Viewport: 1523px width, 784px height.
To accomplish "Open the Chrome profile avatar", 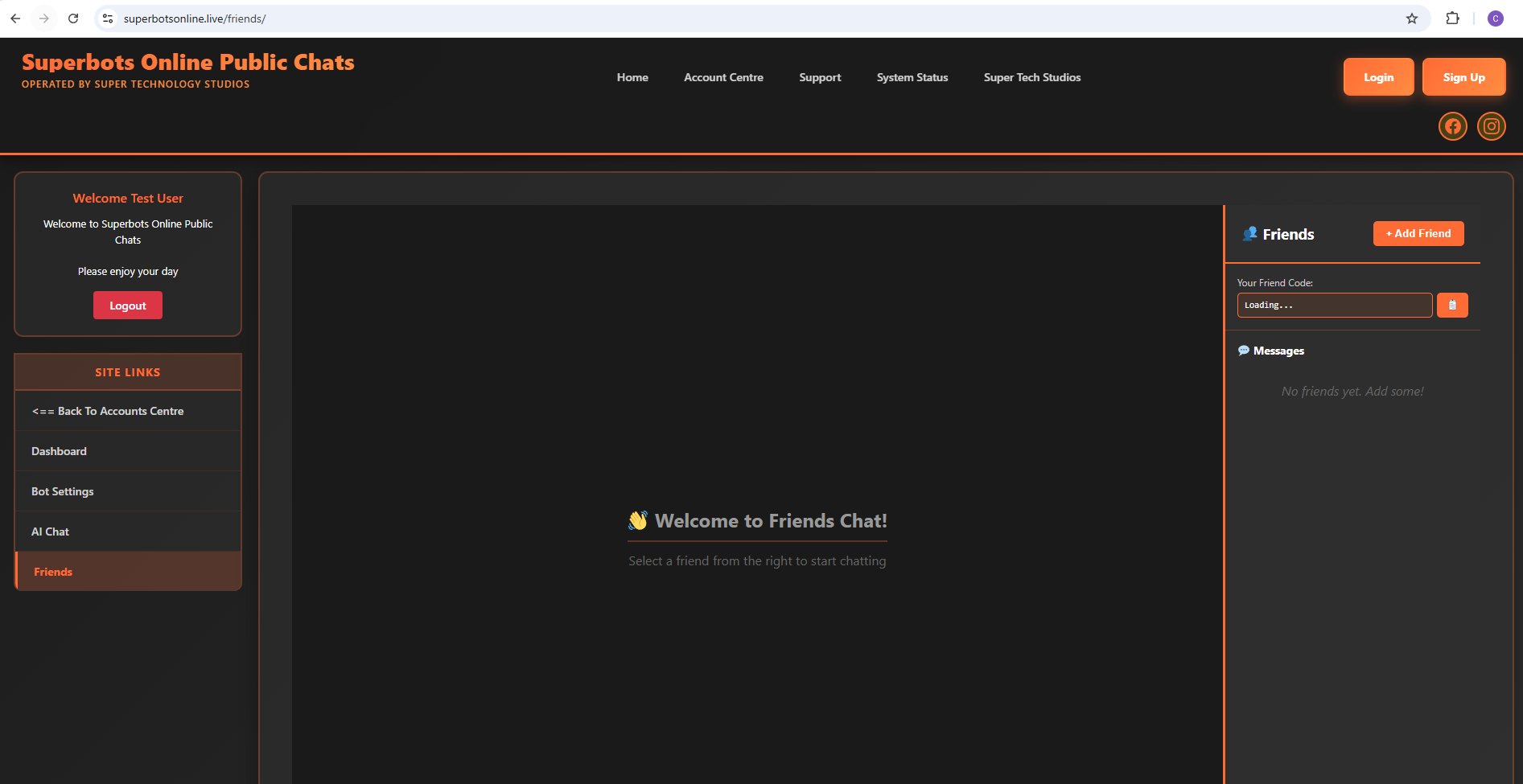I will click(x=1496, y=18).
